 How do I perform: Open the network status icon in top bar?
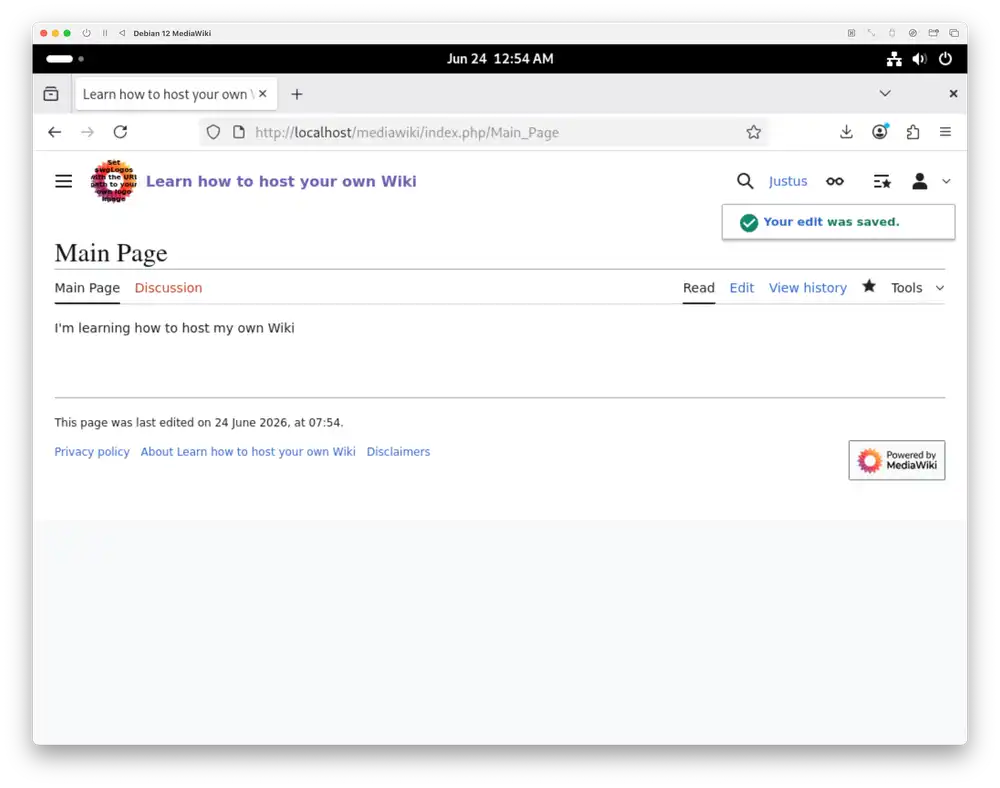(894, 59)
